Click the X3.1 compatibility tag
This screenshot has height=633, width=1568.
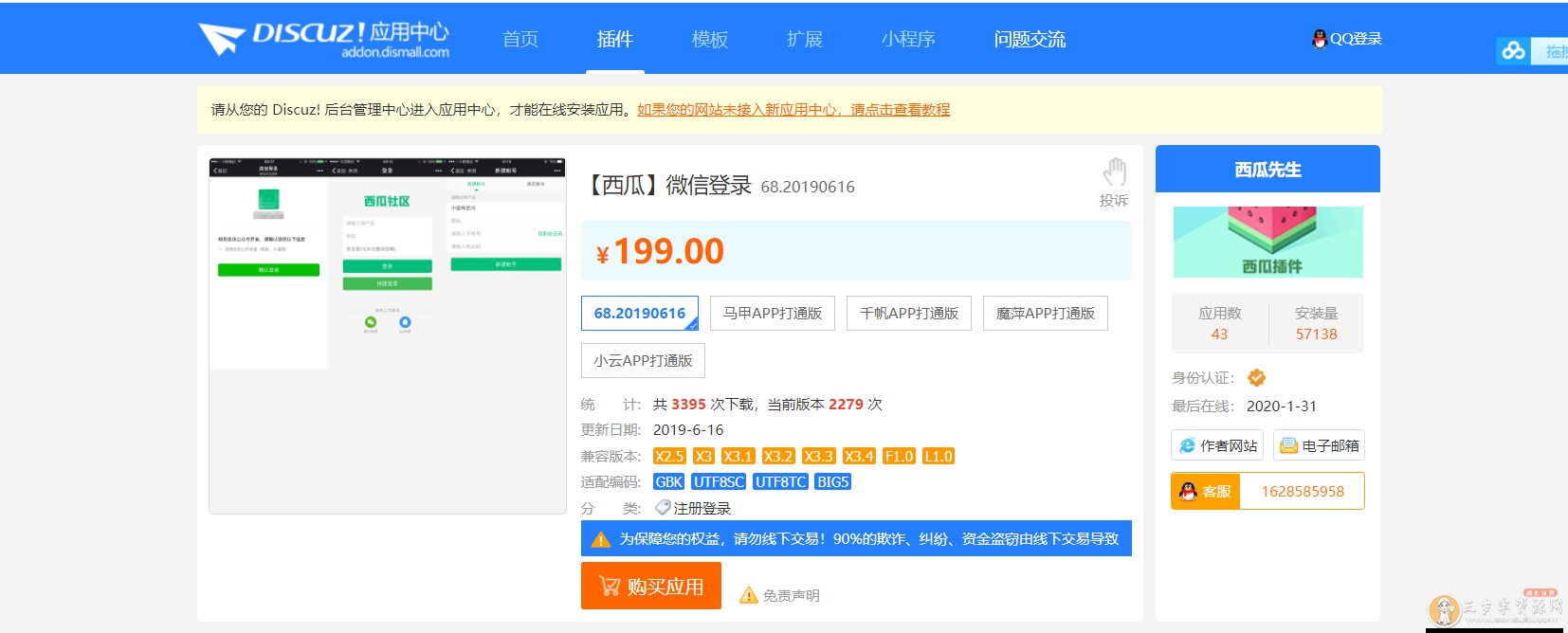(x=738, y=456)
